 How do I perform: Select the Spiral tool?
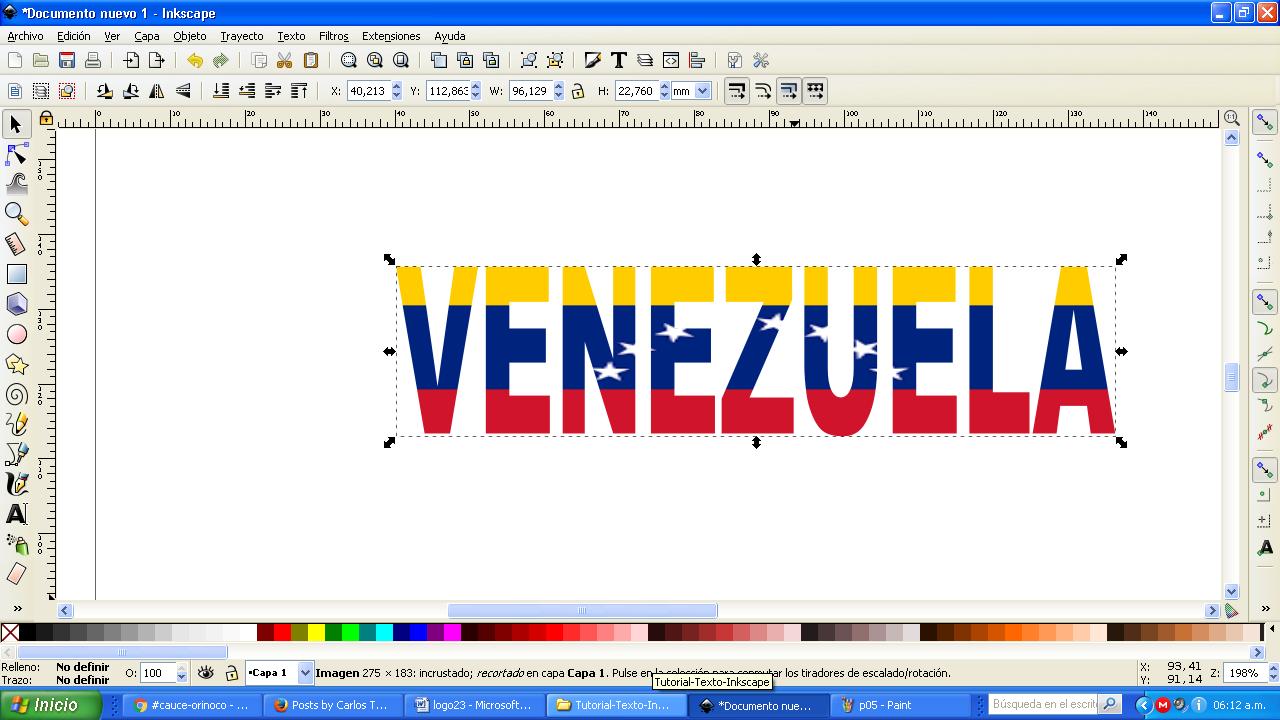[16, 394]
